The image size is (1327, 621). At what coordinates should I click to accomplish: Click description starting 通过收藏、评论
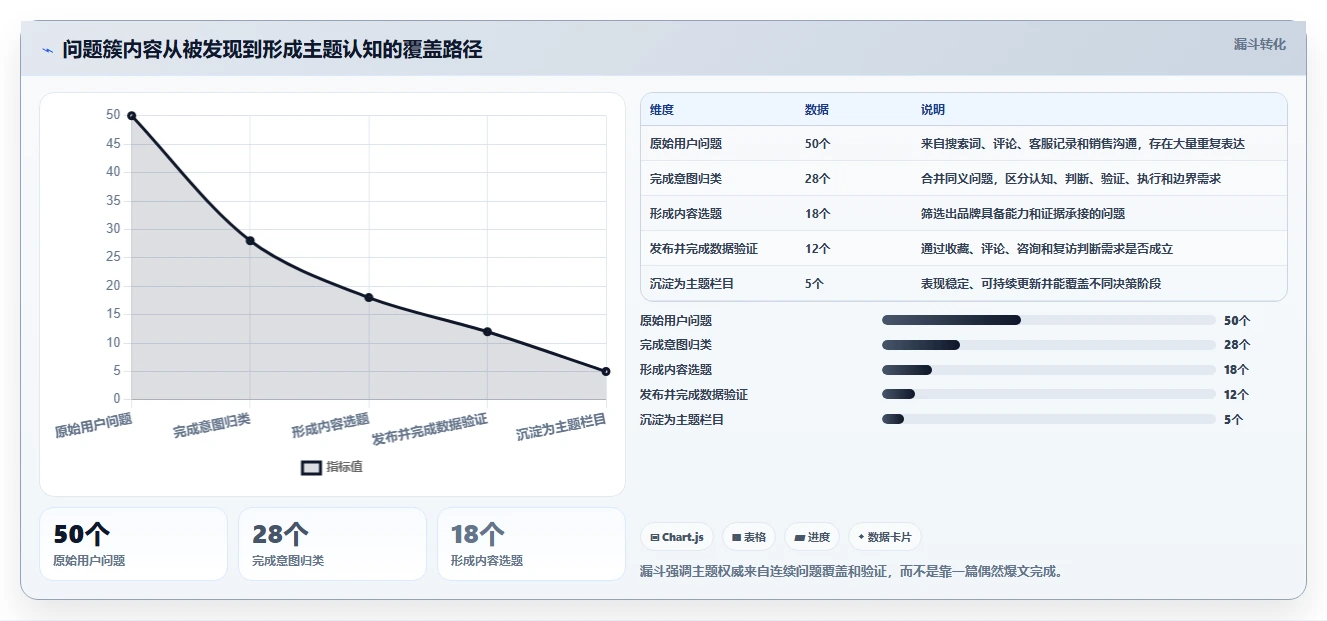point(1047,249)
